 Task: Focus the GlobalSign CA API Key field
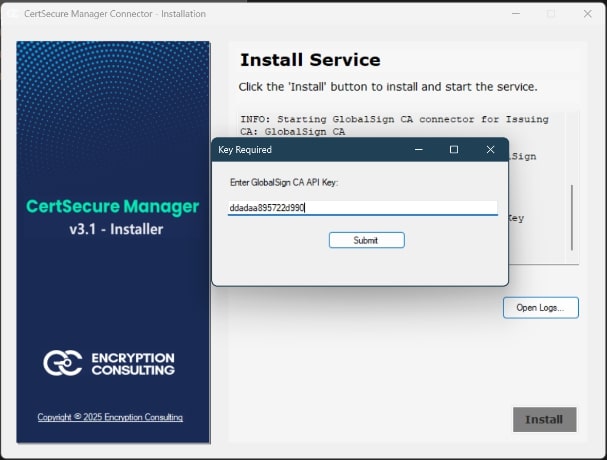[363, 208]
